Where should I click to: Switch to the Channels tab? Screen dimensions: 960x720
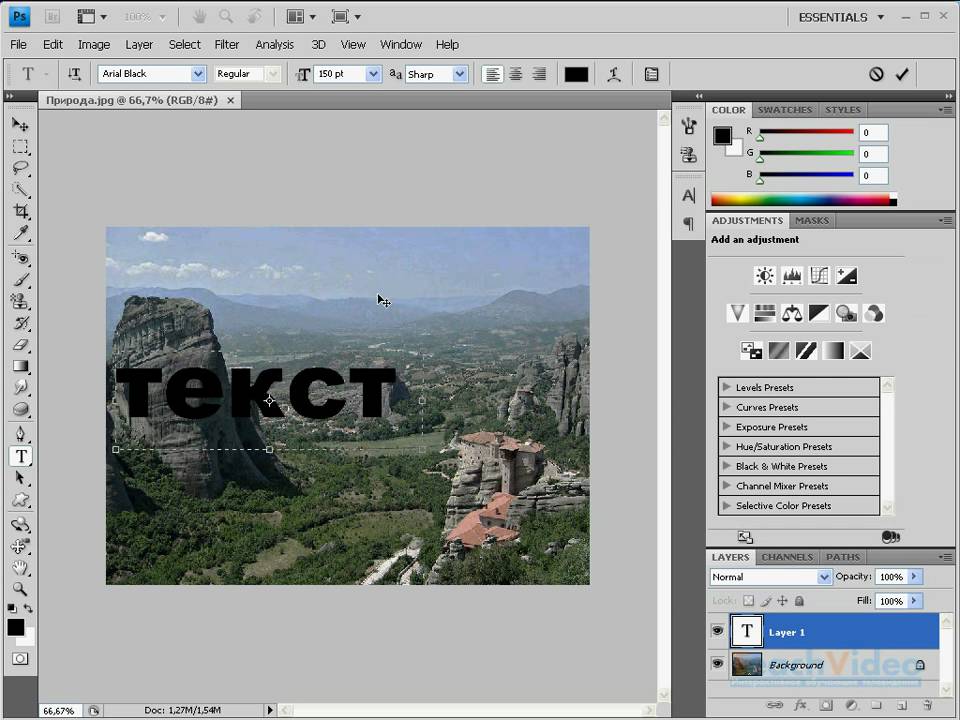787,557
